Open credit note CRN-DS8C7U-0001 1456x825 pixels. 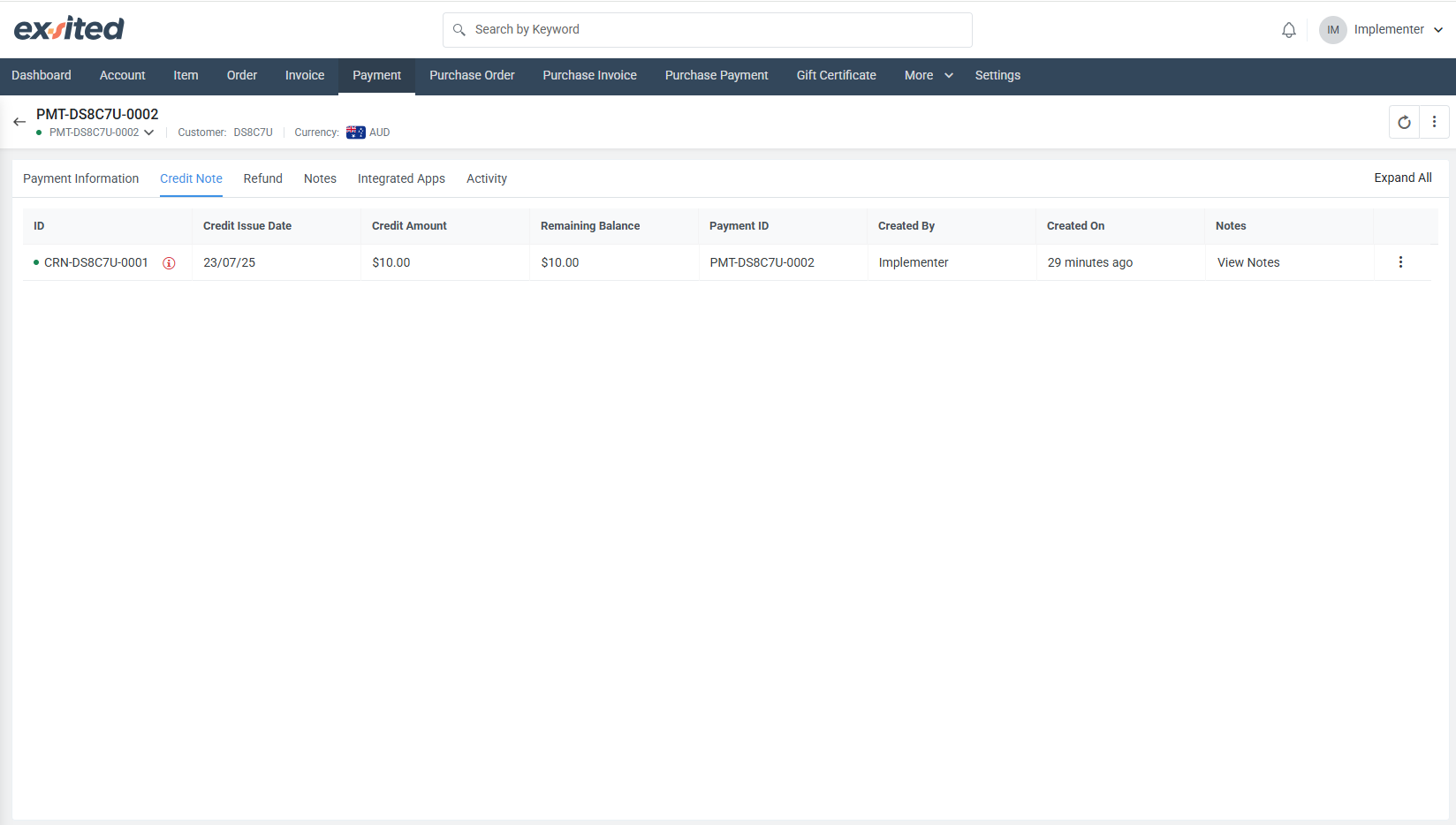(x=96, y=262)
